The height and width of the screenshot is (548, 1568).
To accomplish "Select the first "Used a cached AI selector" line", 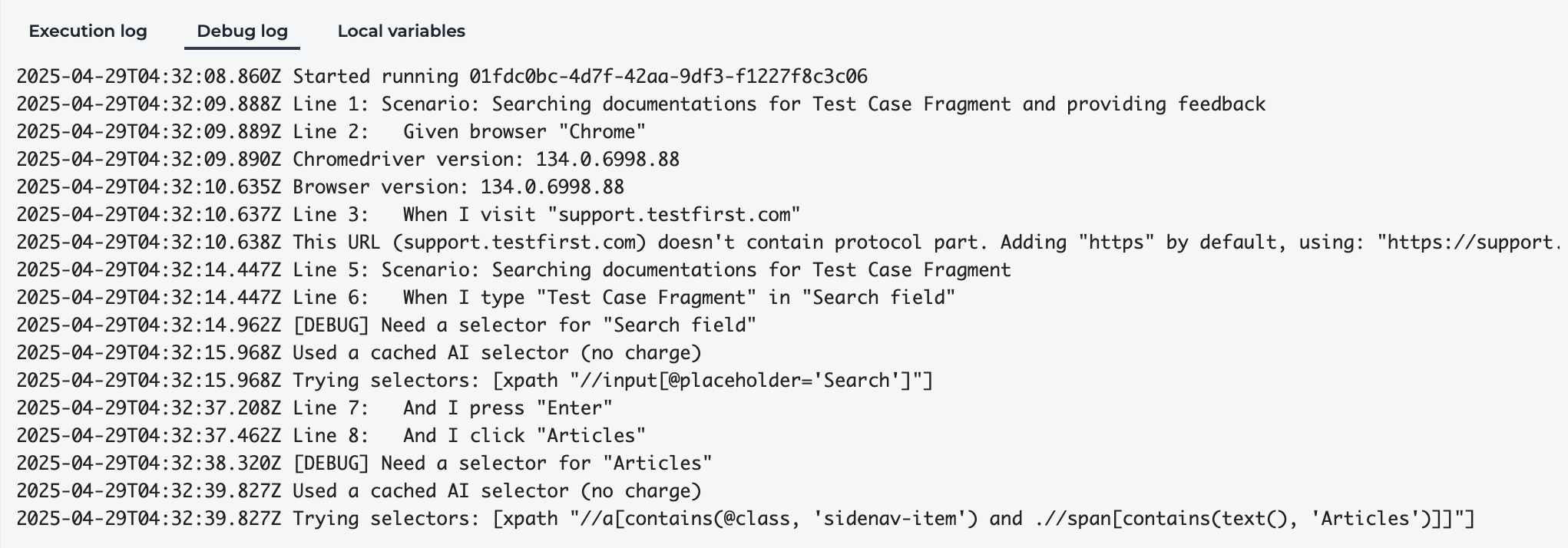I will tap(359, 353).
